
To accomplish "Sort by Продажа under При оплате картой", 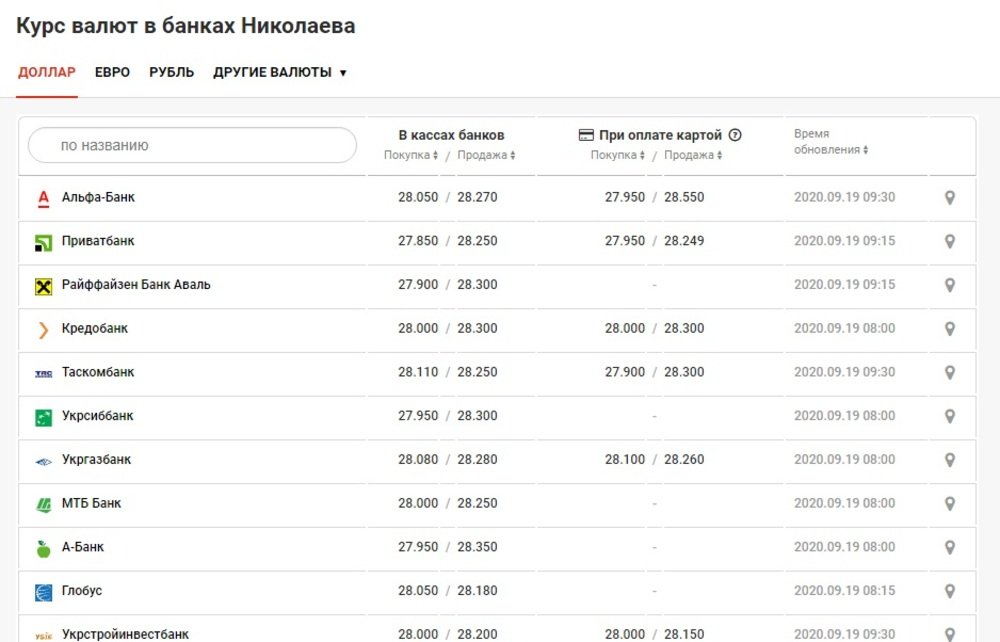I will click(x=693, y=155).
